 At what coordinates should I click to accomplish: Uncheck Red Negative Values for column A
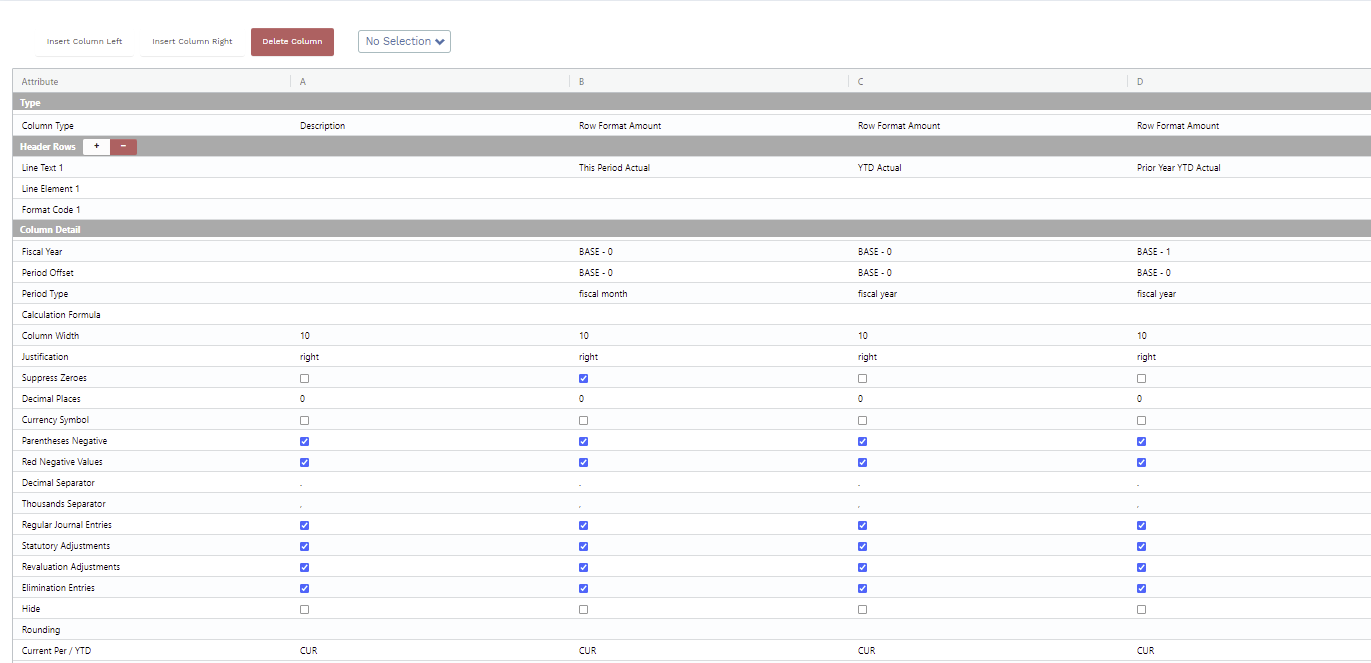(x=305, y=463)
